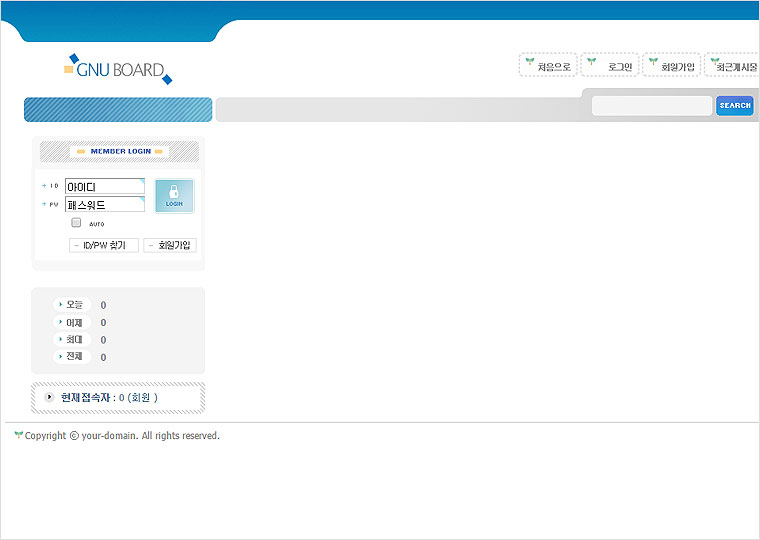Focus the 패스워드 password field
Image resolution: width=760 pixels, height=540 pixels.
coord(105,205)
